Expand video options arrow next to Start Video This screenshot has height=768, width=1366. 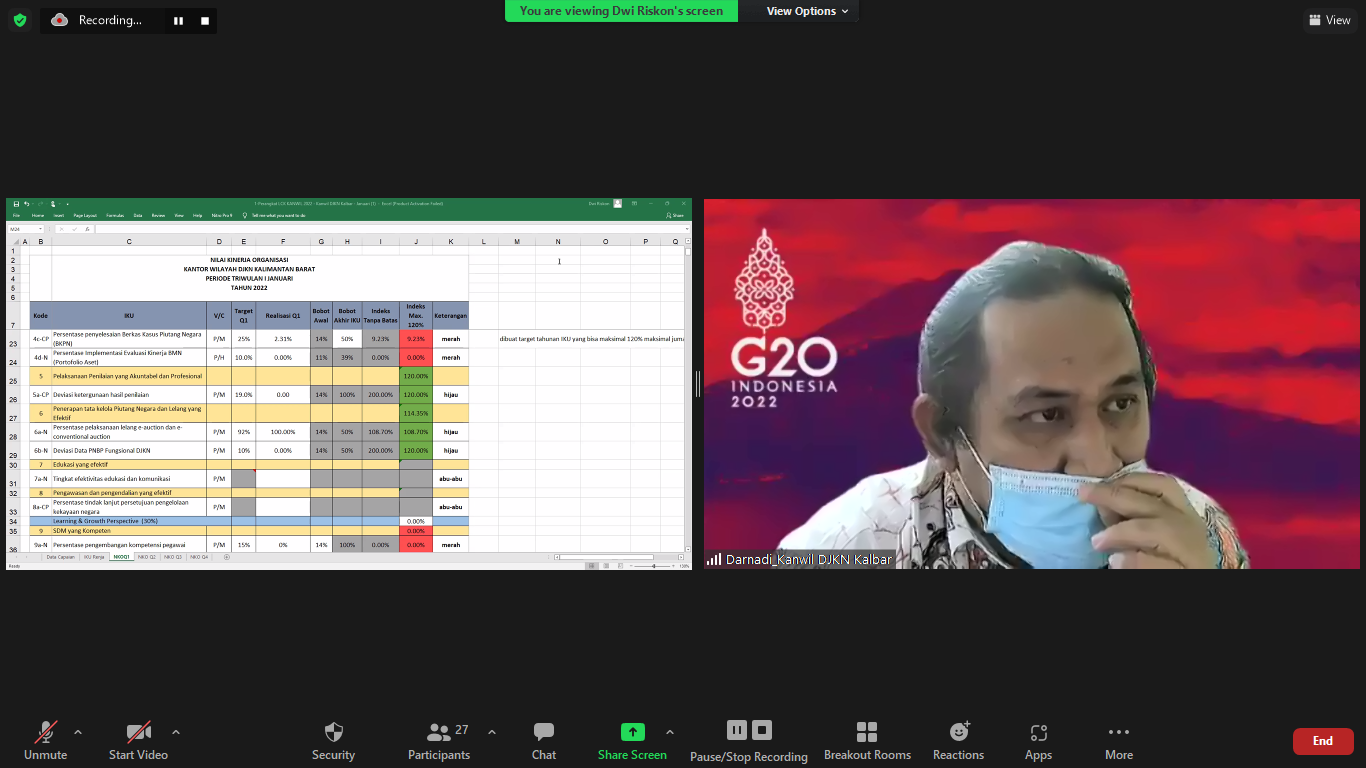coord(176,732)
